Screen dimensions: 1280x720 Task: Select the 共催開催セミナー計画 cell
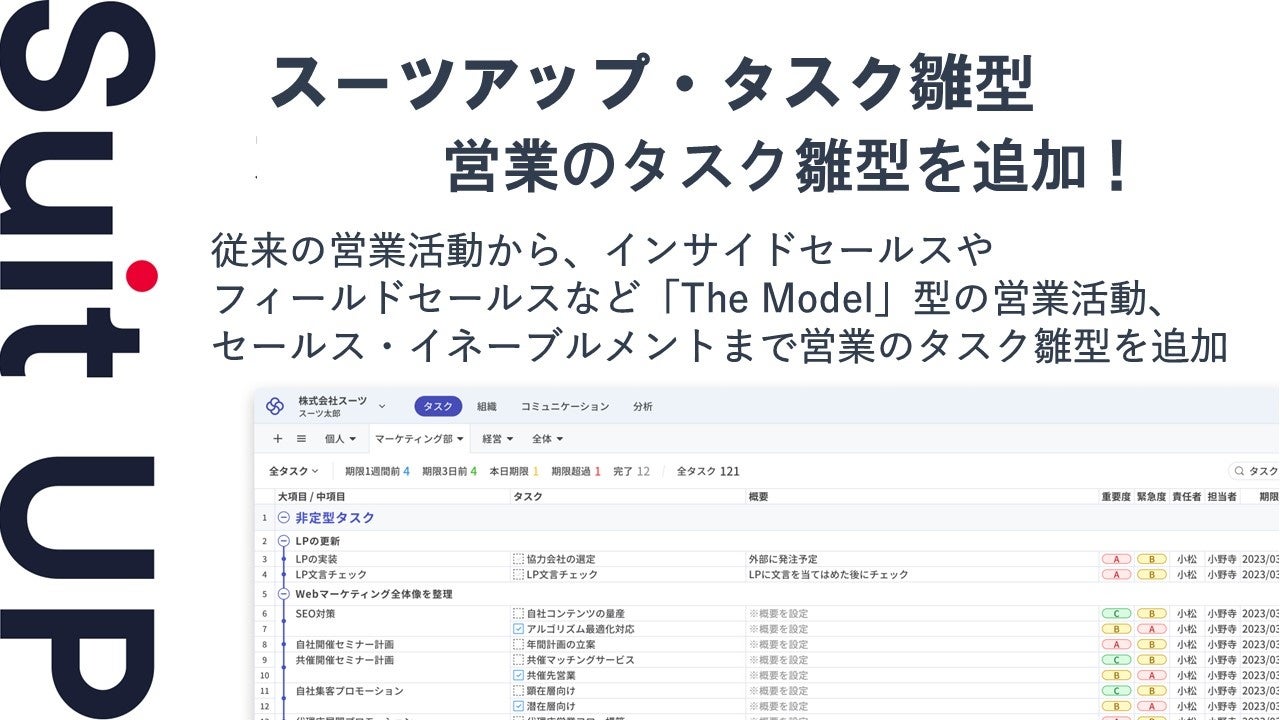pyautogui.click(x=345, y=660)
